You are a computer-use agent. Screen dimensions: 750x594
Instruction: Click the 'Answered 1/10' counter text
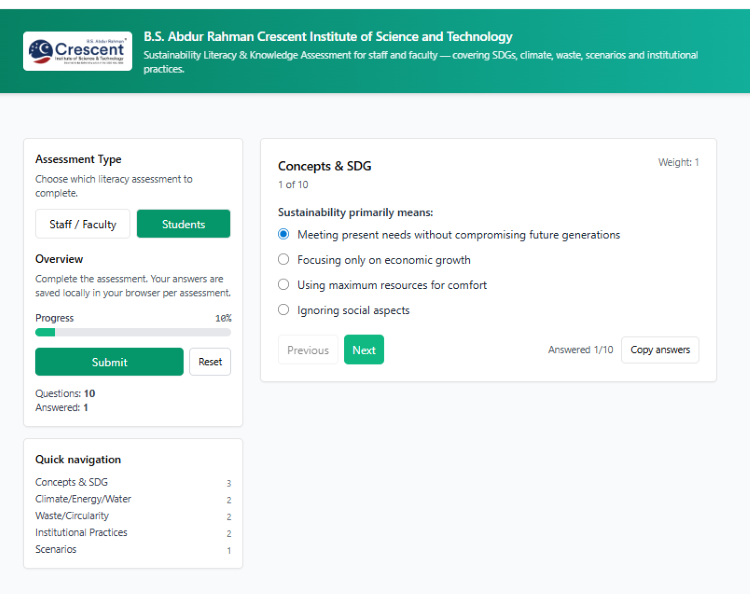[x=581, y=350]
